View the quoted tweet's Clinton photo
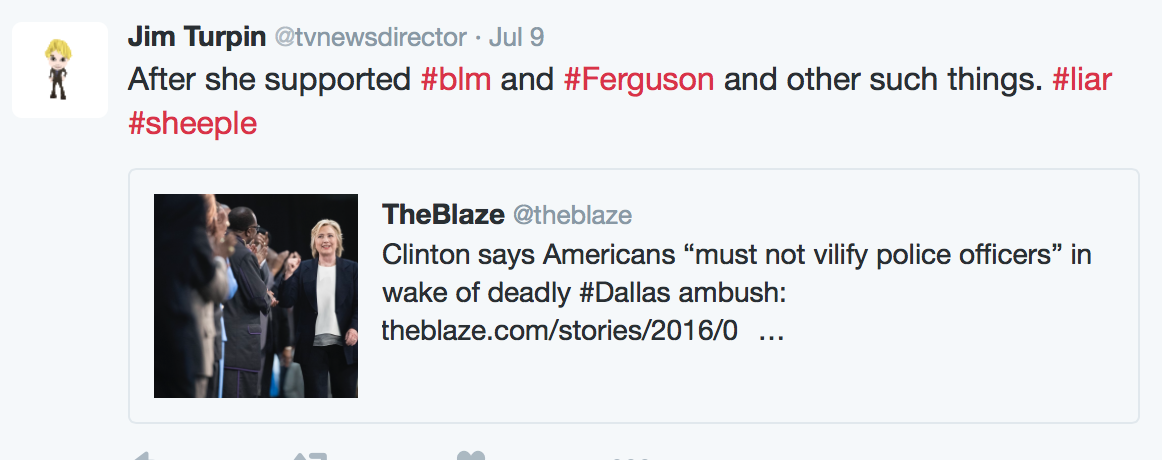The image size is (1162, 460). [256, 296]
